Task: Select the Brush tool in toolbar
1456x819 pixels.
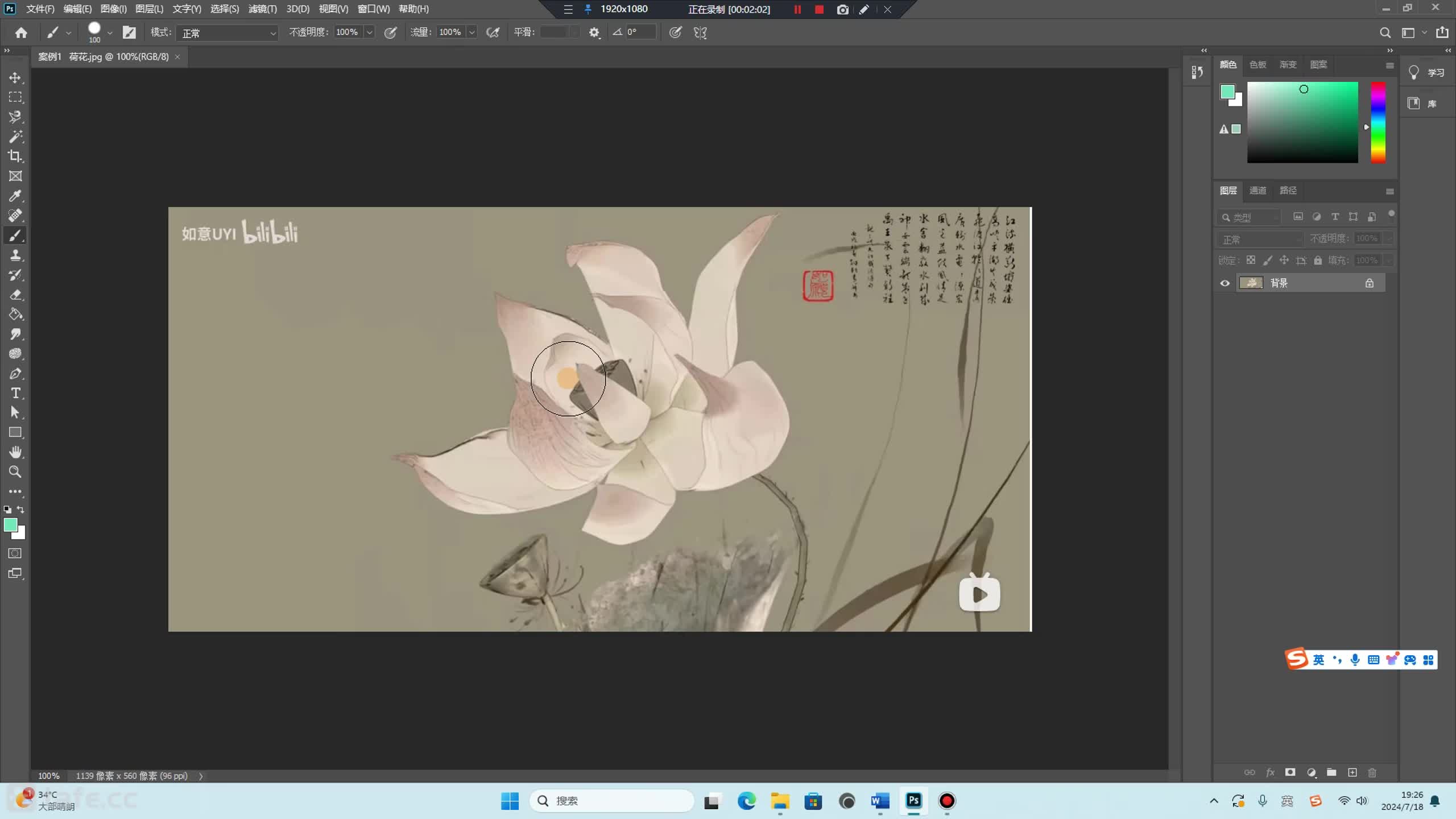Action: (x=15, y=235)
